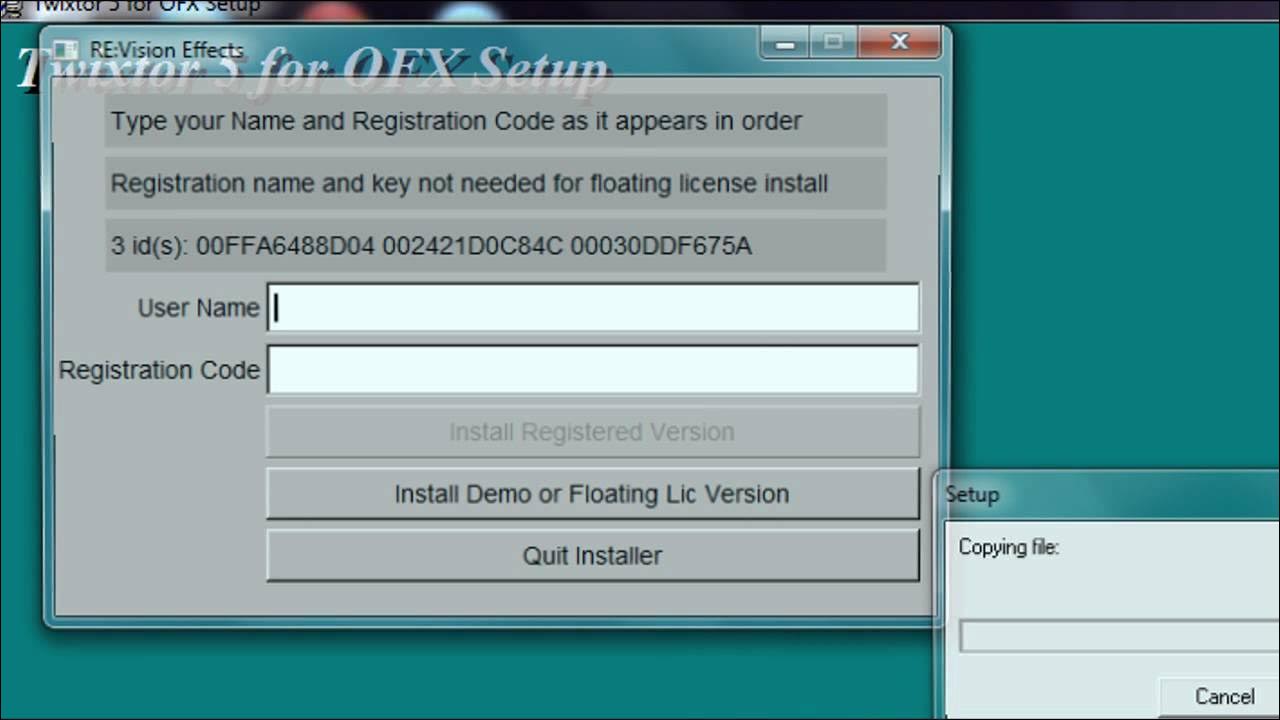This screenshot has width=1280, height=720.
Task: Click the 'User Name' label
Action: pyautogui.click(x=198, y=308)
